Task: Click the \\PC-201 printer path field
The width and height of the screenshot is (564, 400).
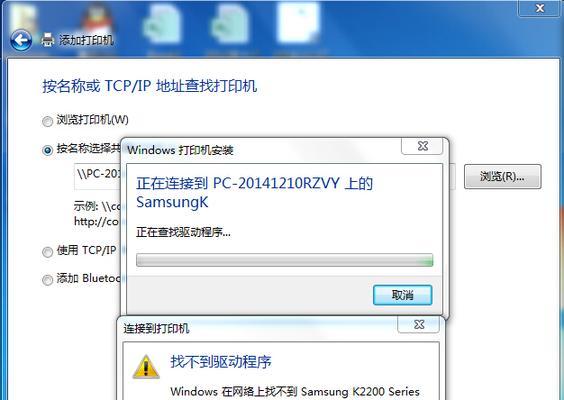Action: point(98,176)
